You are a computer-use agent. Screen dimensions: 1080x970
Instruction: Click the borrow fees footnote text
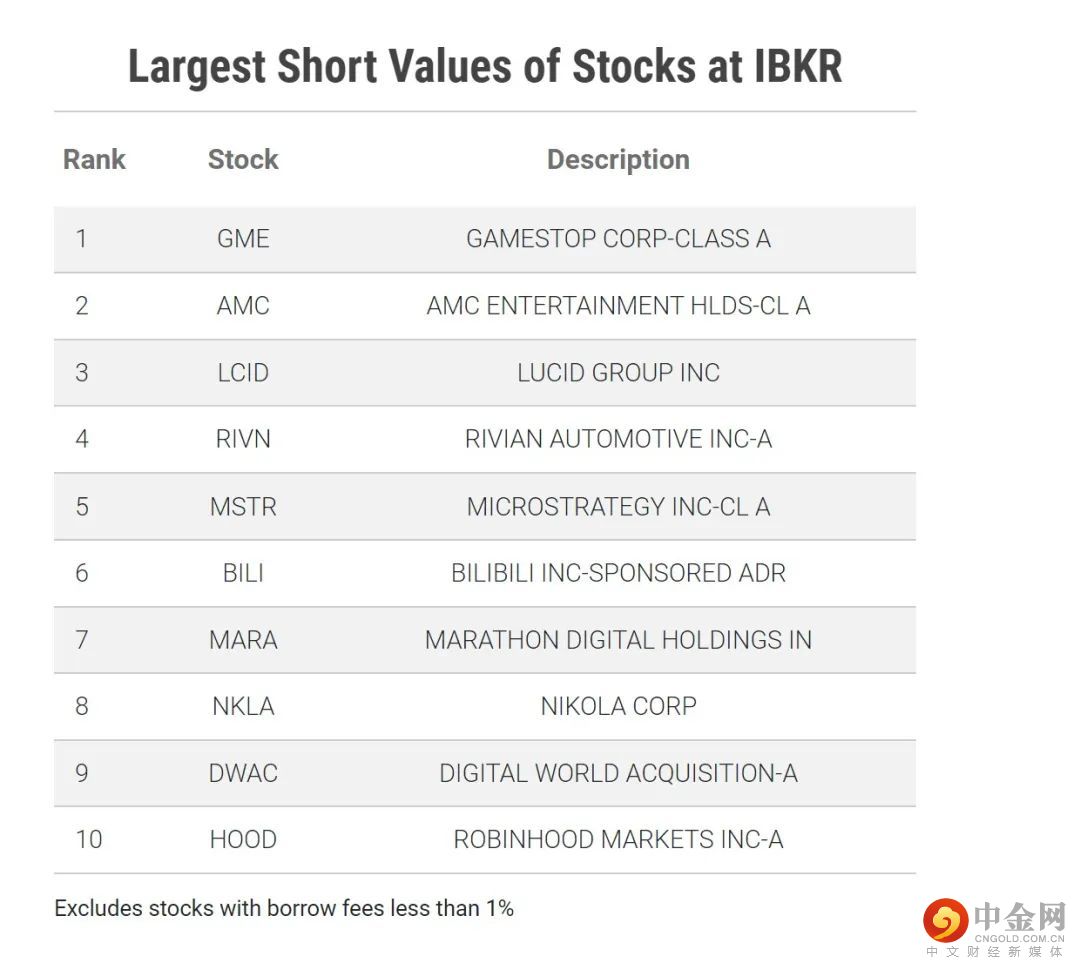(284, 908)
